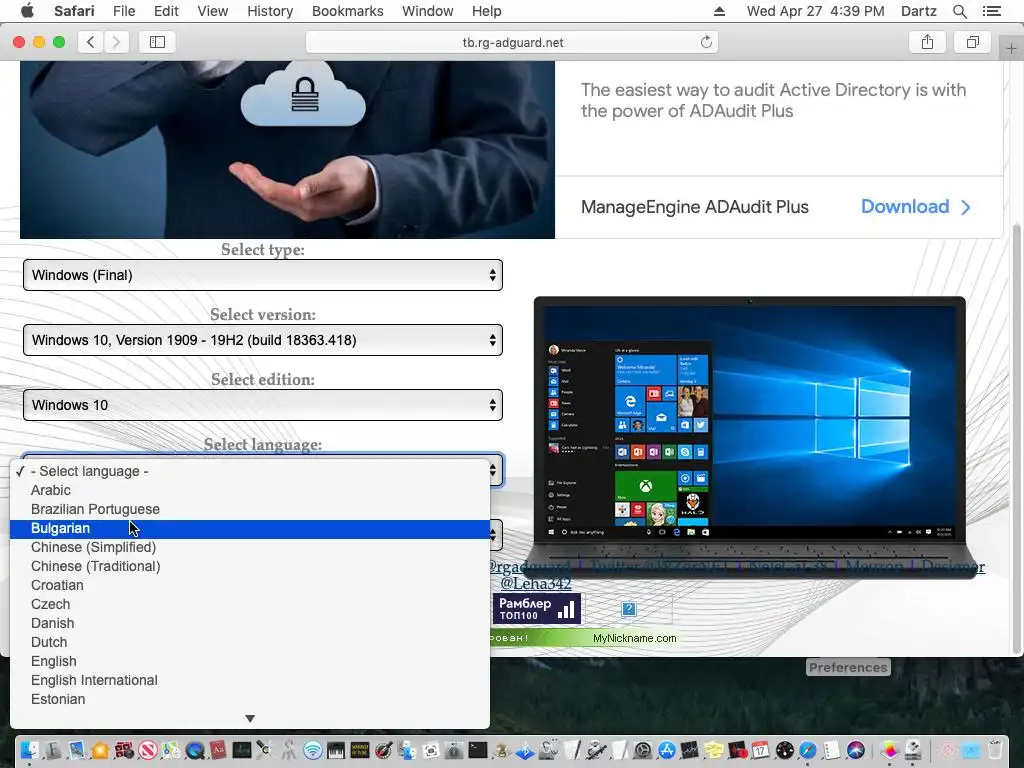Open Home app in the Dock

pos(100,750)
